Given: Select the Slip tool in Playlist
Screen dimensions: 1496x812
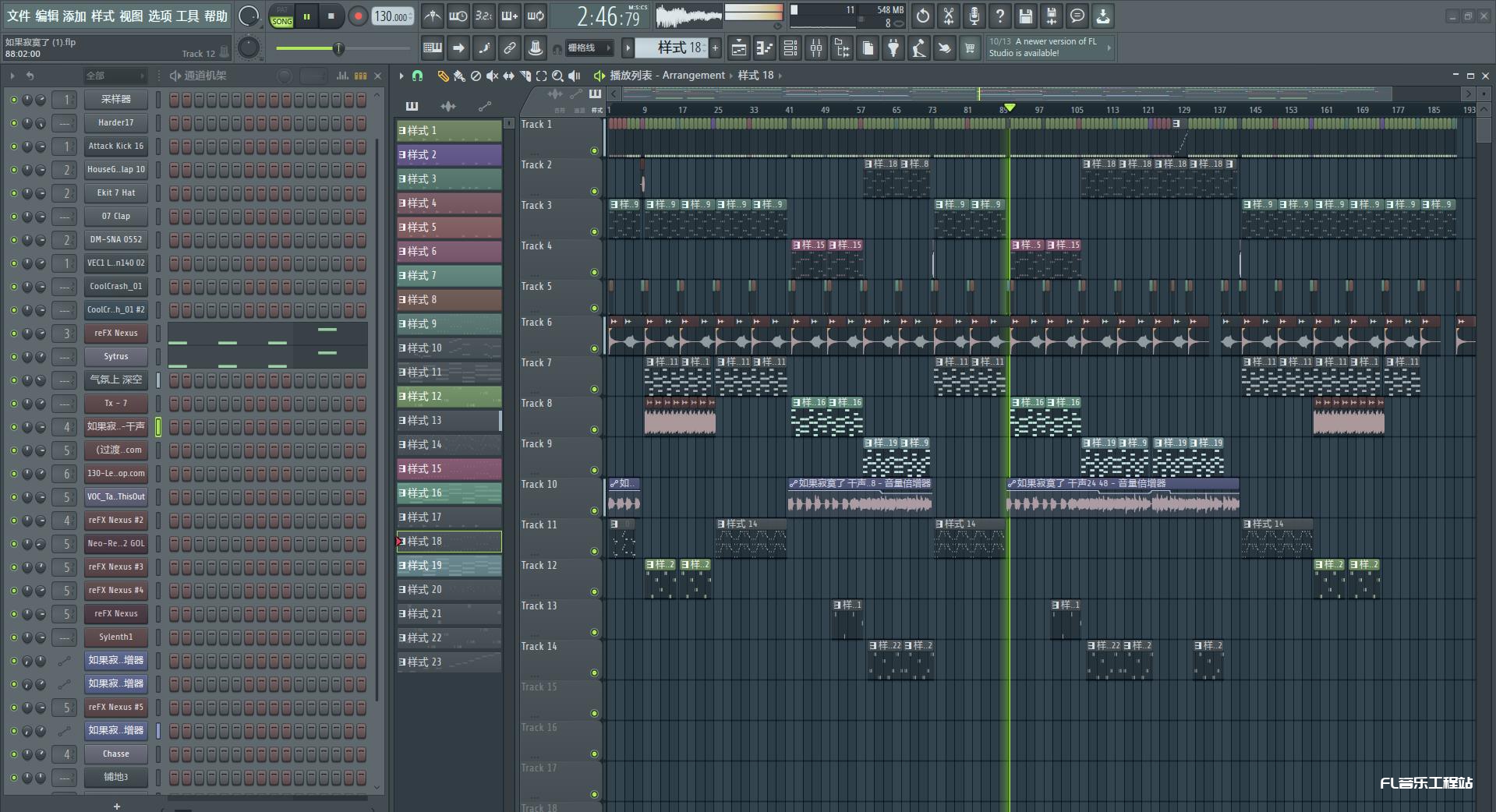Looking at the screenshot, I should click(508, 76).
